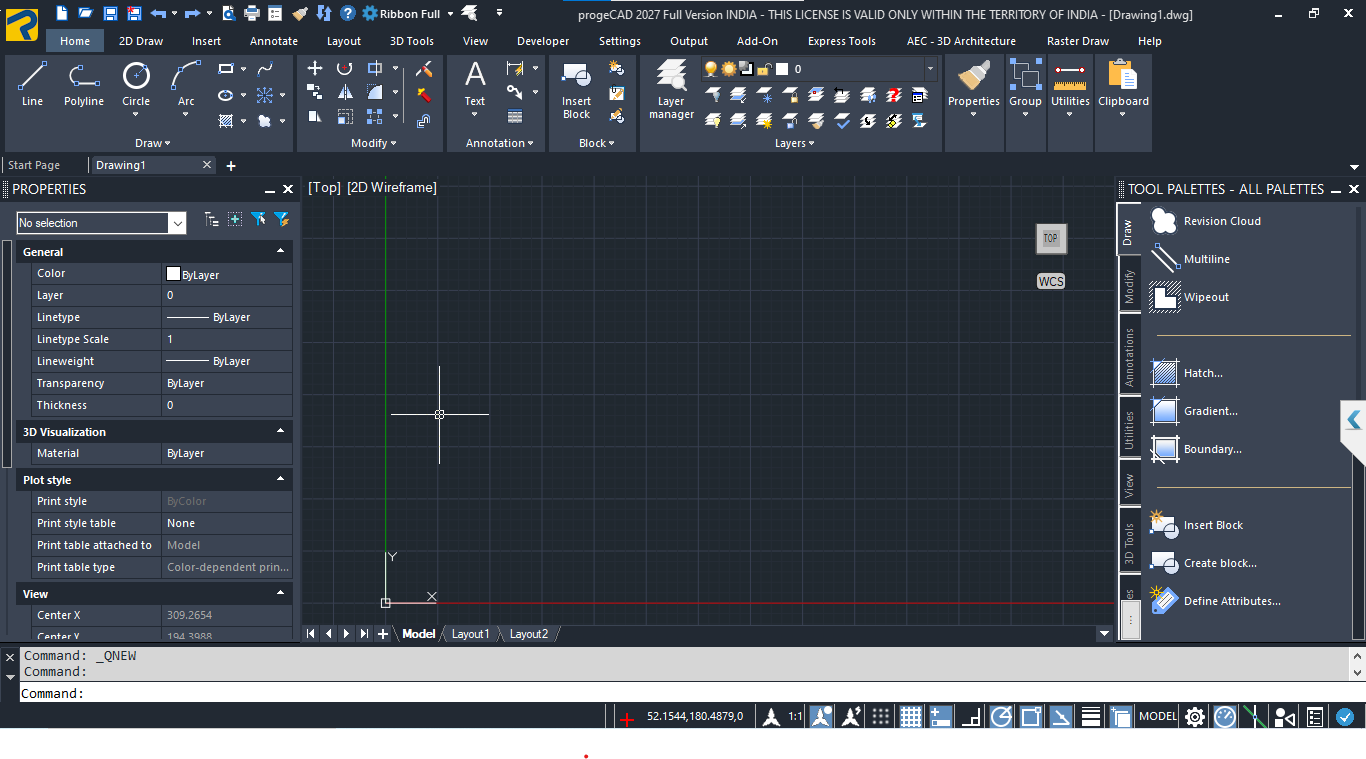
Task: Click the Table icon in Annotation panel
Action: pyautogui.click(x=515, y=117)
